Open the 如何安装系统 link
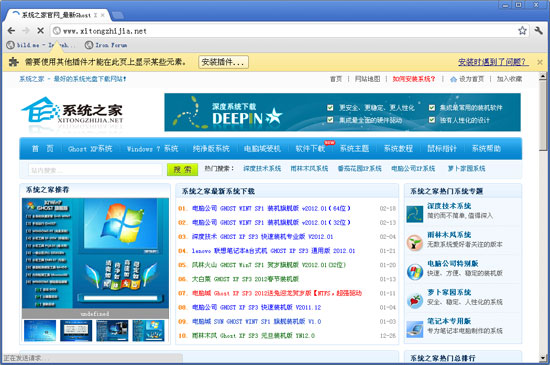 pos(414,79)
